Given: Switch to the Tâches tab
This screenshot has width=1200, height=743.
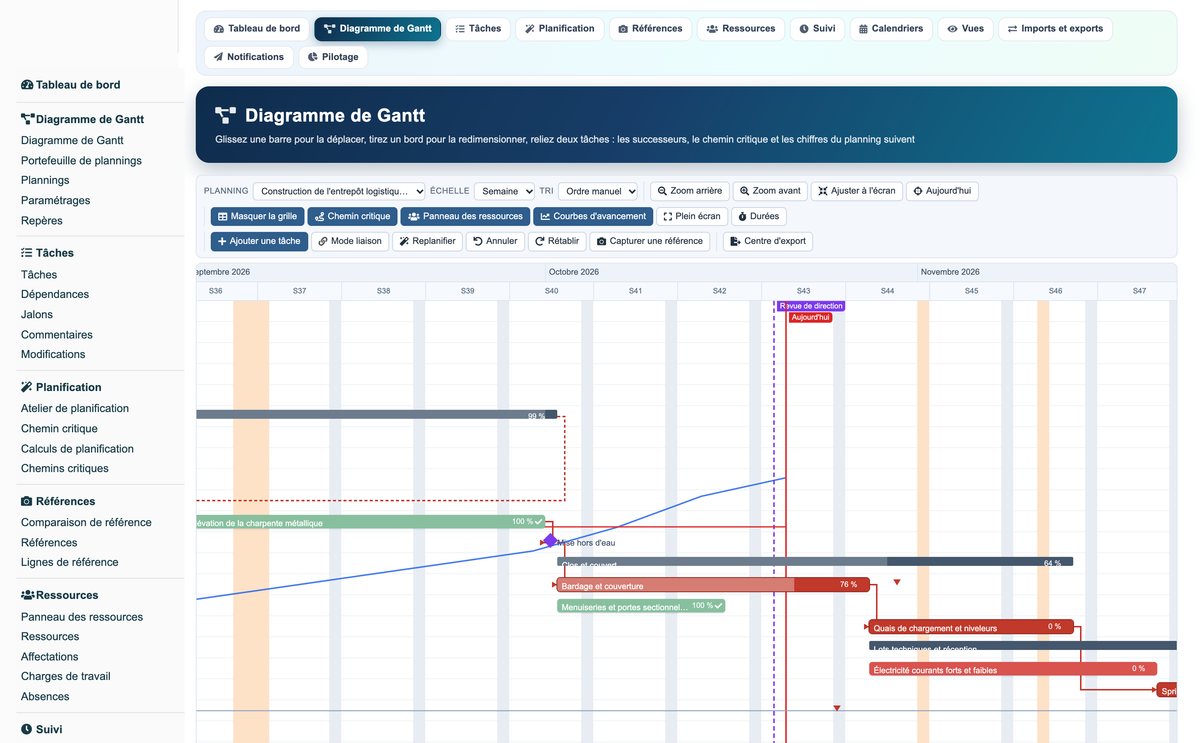Looking at the screenshot, I should [x=478, y=29].
